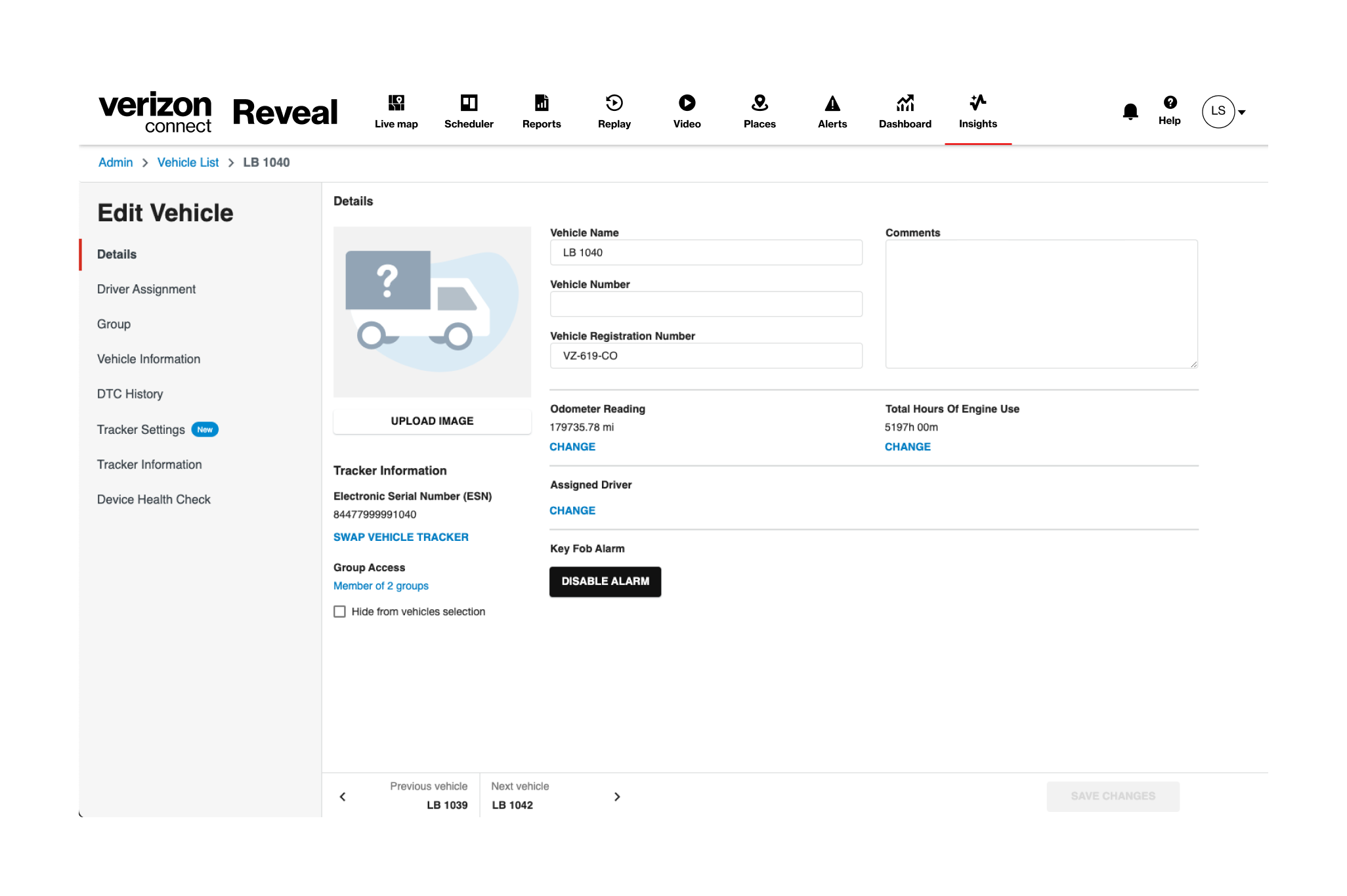Click Disable Alarm for Key Fob Alarm

[605, 581]
